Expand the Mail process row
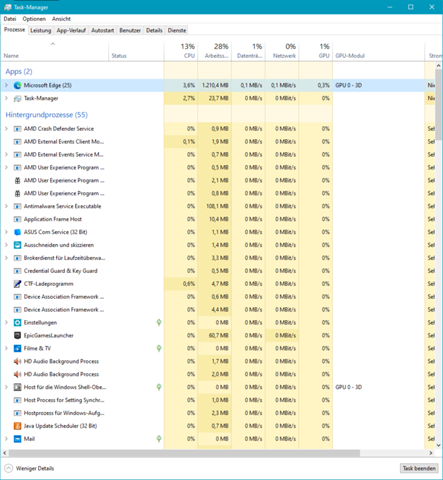 (6, 439)
